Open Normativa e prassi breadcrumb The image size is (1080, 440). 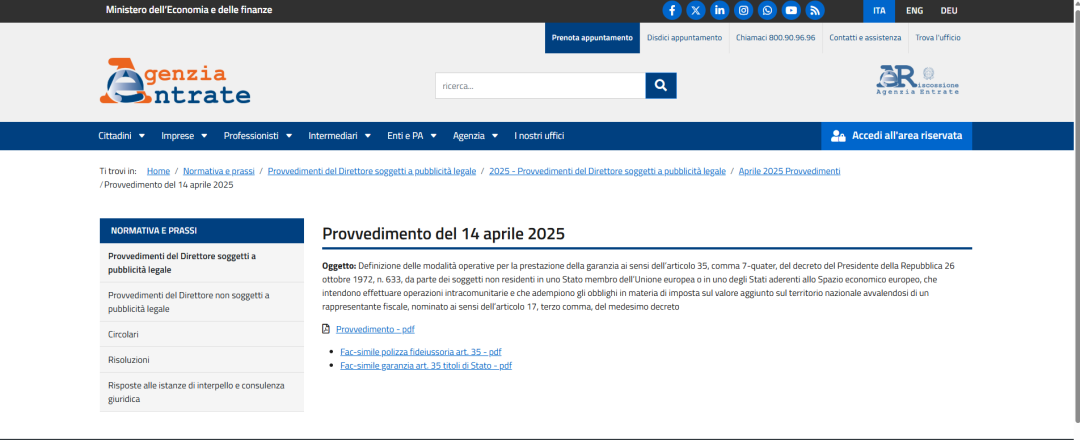219,171
